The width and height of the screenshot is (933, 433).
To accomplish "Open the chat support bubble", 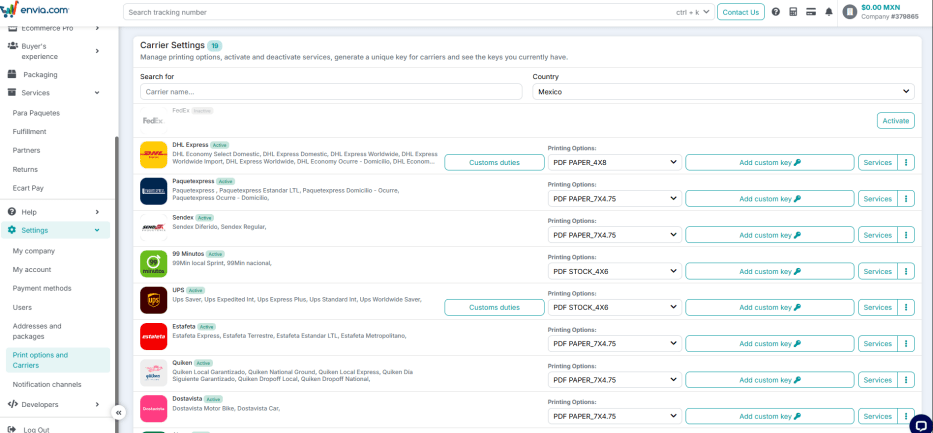I will tap(920, 424).
